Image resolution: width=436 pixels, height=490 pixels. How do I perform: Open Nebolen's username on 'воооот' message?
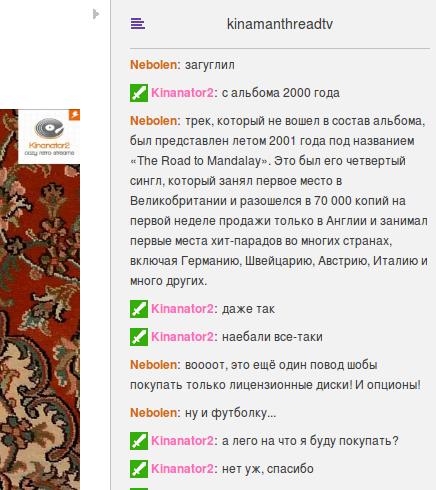tap(153, 365)
